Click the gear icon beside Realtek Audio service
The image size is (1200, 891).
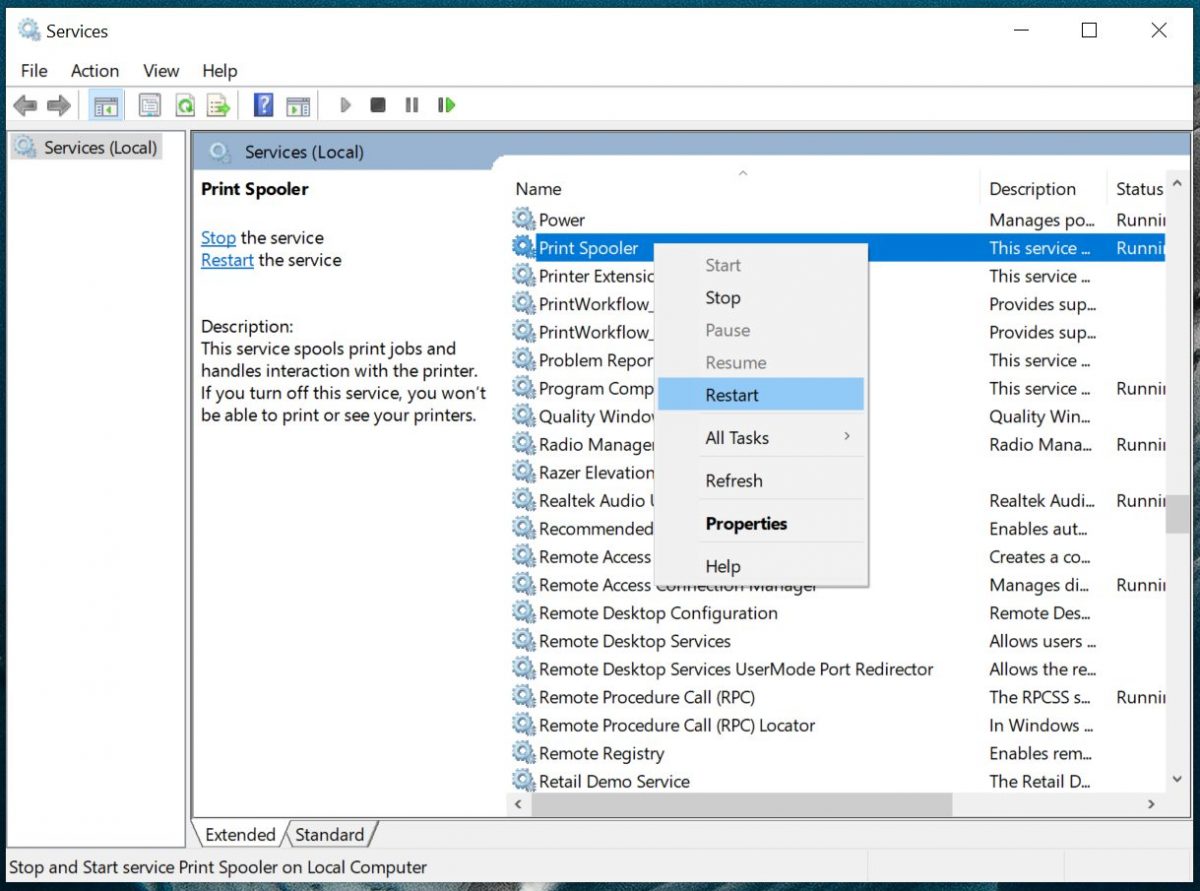[x=524, y=499]
